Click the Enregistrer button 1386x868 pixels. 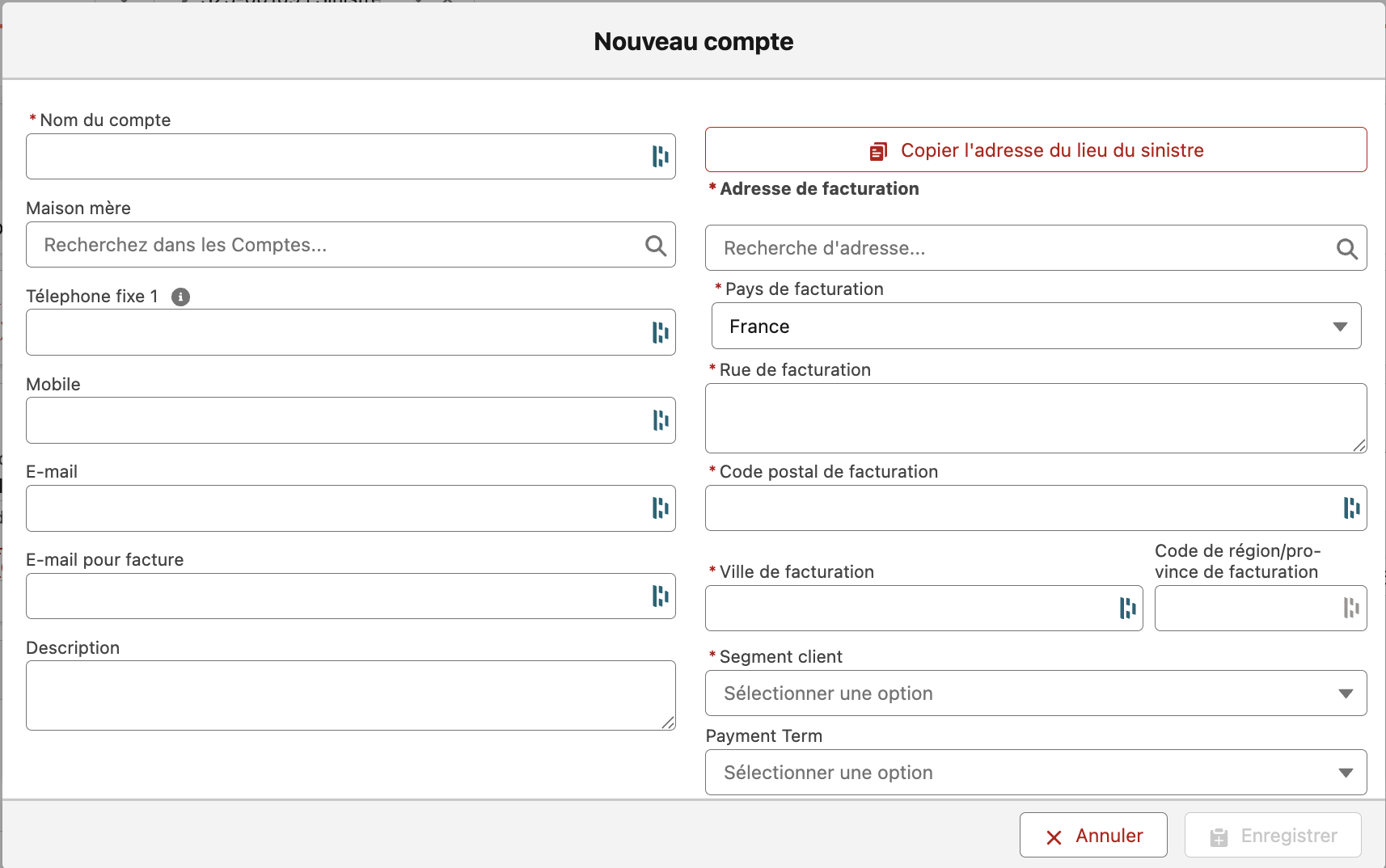pos(1273,835)
